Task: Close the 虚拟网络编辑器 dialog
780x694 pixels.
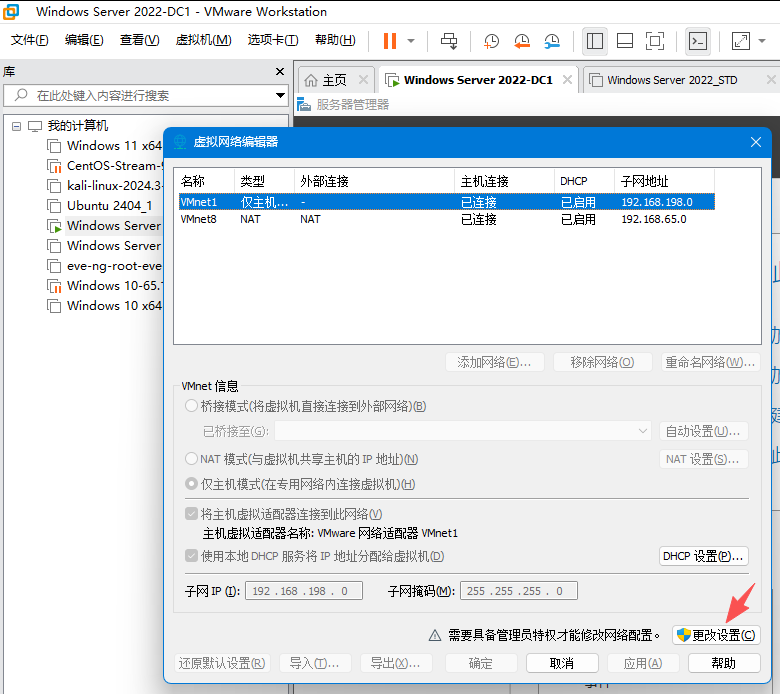Action: pyautogui.click(x=756, y=142)
